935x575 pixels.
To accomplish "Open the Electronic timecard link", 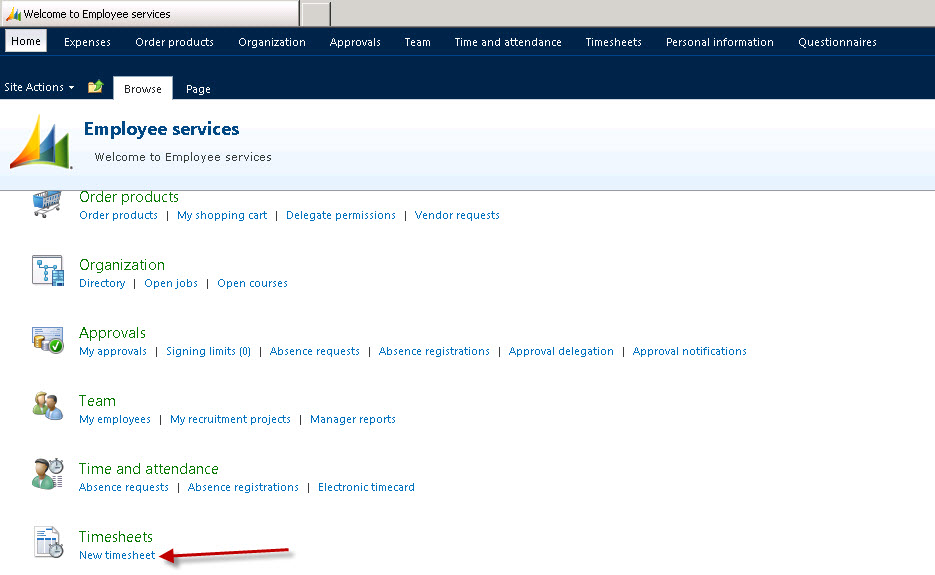I will click(x=366, y=487).
